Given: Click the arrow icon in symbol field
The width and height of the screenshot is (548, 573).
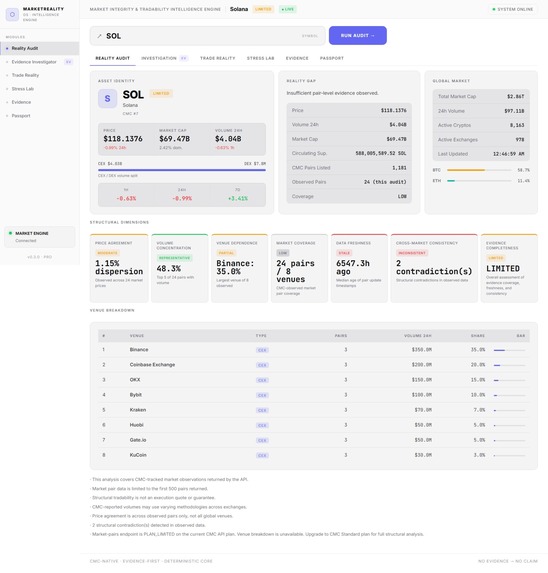Looking at the screenshot, I should [99, 36].
